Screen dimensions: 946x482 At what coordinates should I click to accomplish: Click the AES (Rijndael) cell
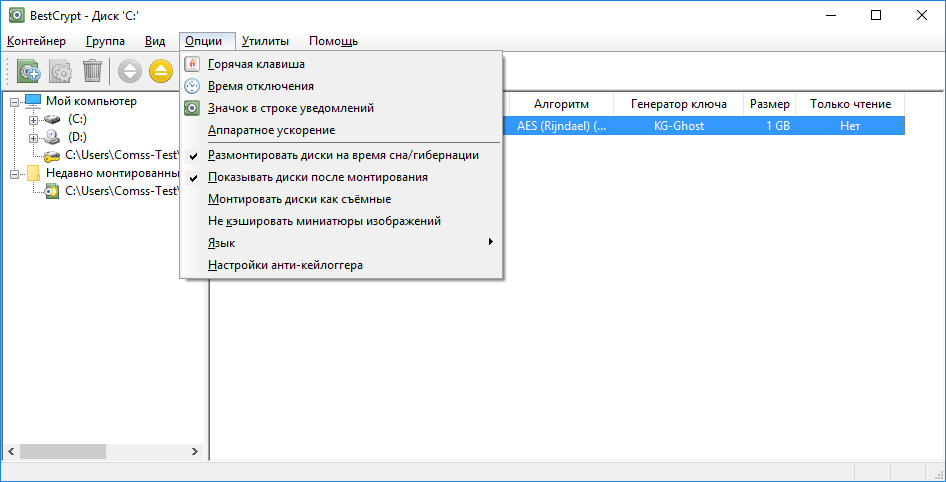pyautogui.click(x=562, y=126)
